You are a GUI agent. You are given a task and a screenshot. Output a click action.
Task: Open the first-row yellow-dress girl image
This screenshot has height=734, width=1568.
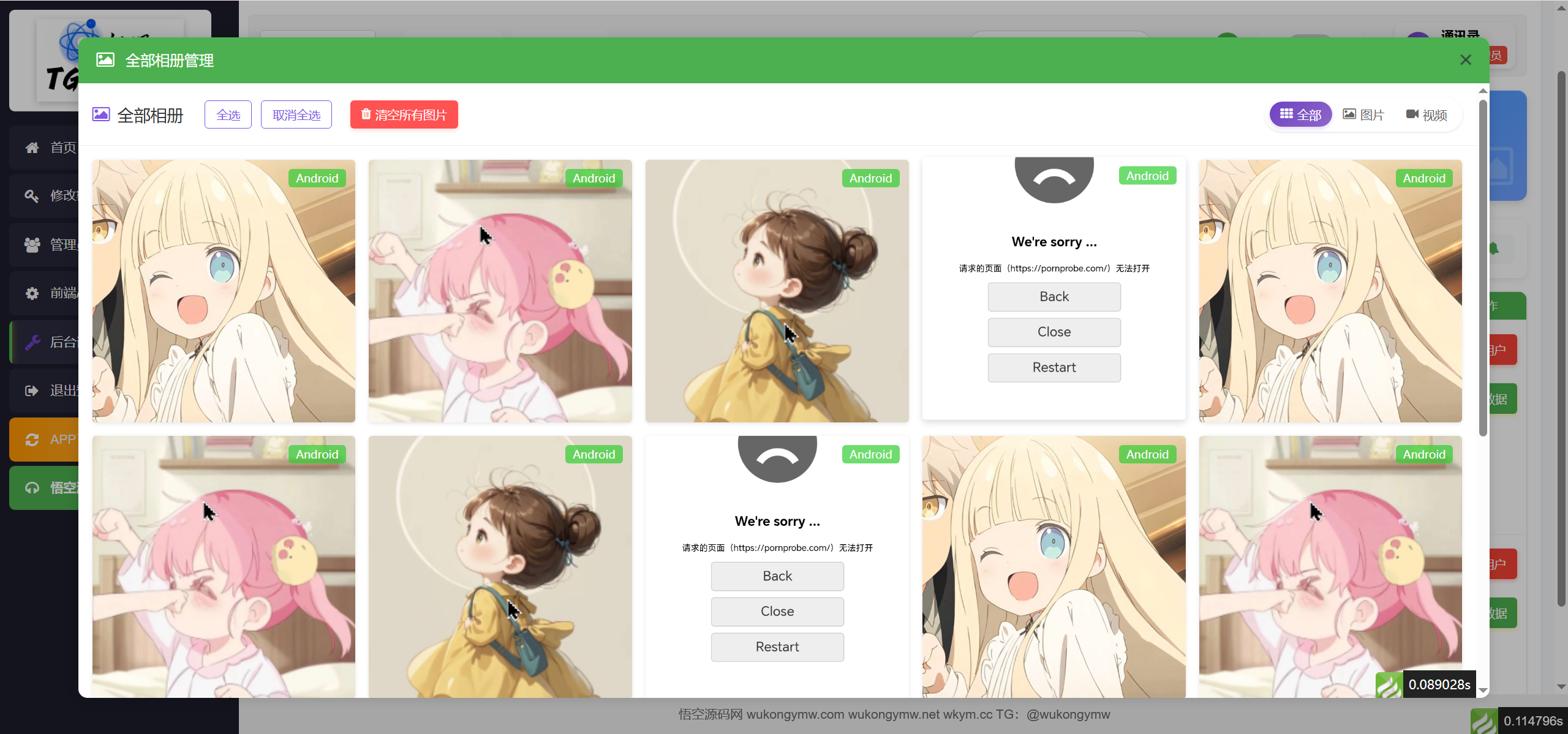(777, 291)
